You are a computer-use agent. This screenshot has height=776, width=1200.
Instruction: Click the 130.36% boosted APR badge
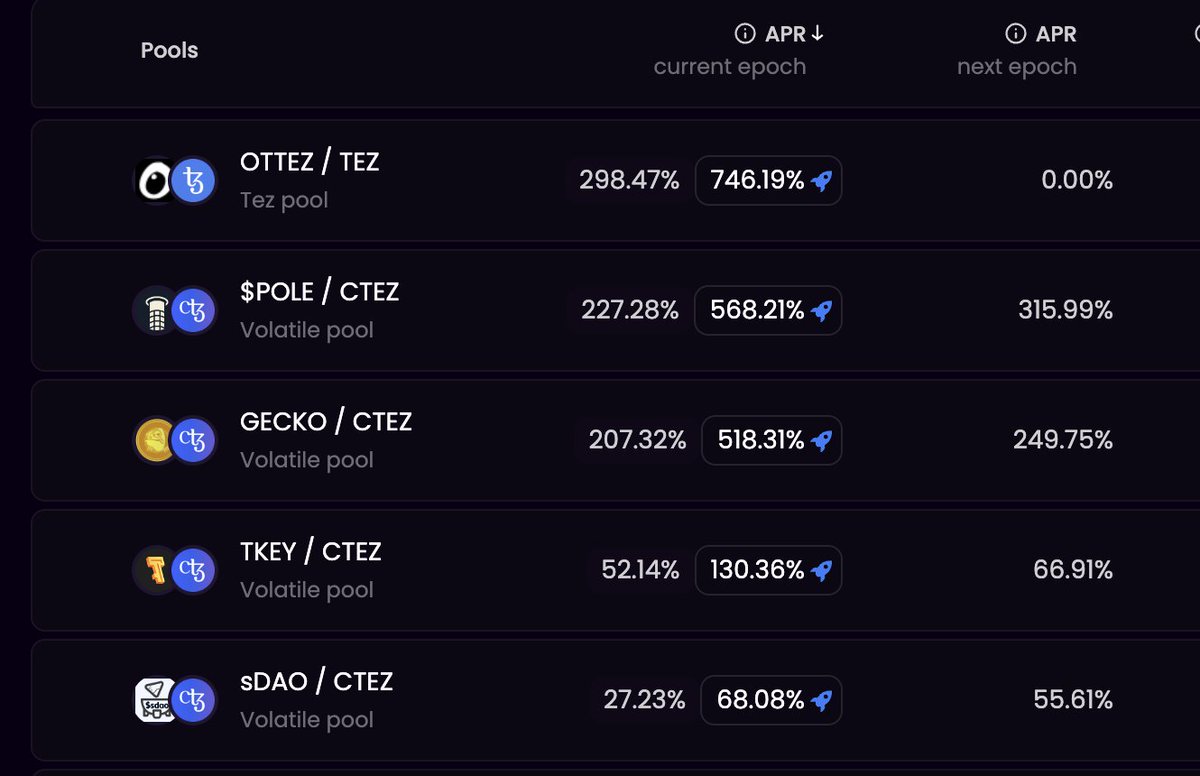pos(768,570)
